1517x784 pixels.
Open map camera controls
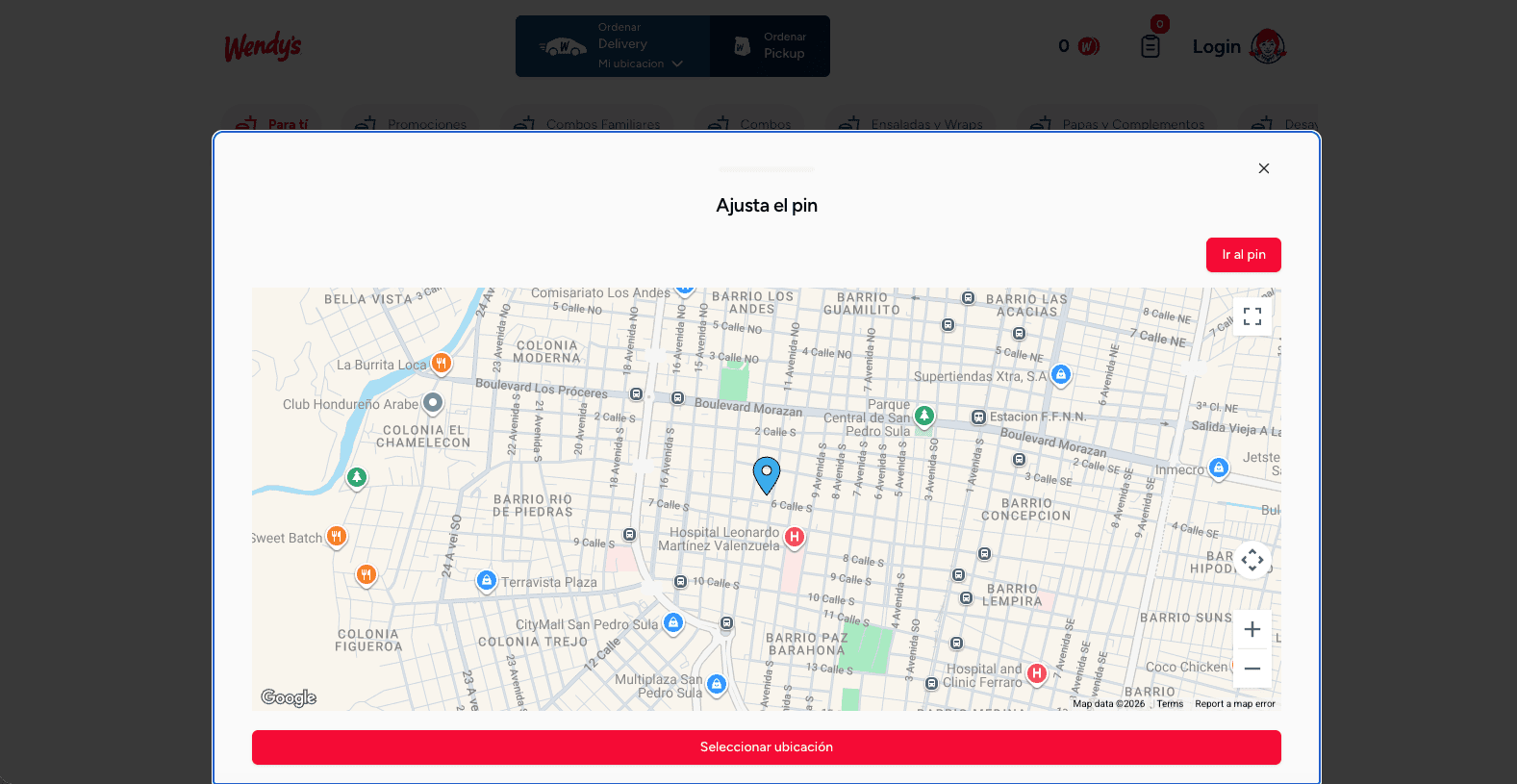pyautogui.click(x=1252, y=560)
